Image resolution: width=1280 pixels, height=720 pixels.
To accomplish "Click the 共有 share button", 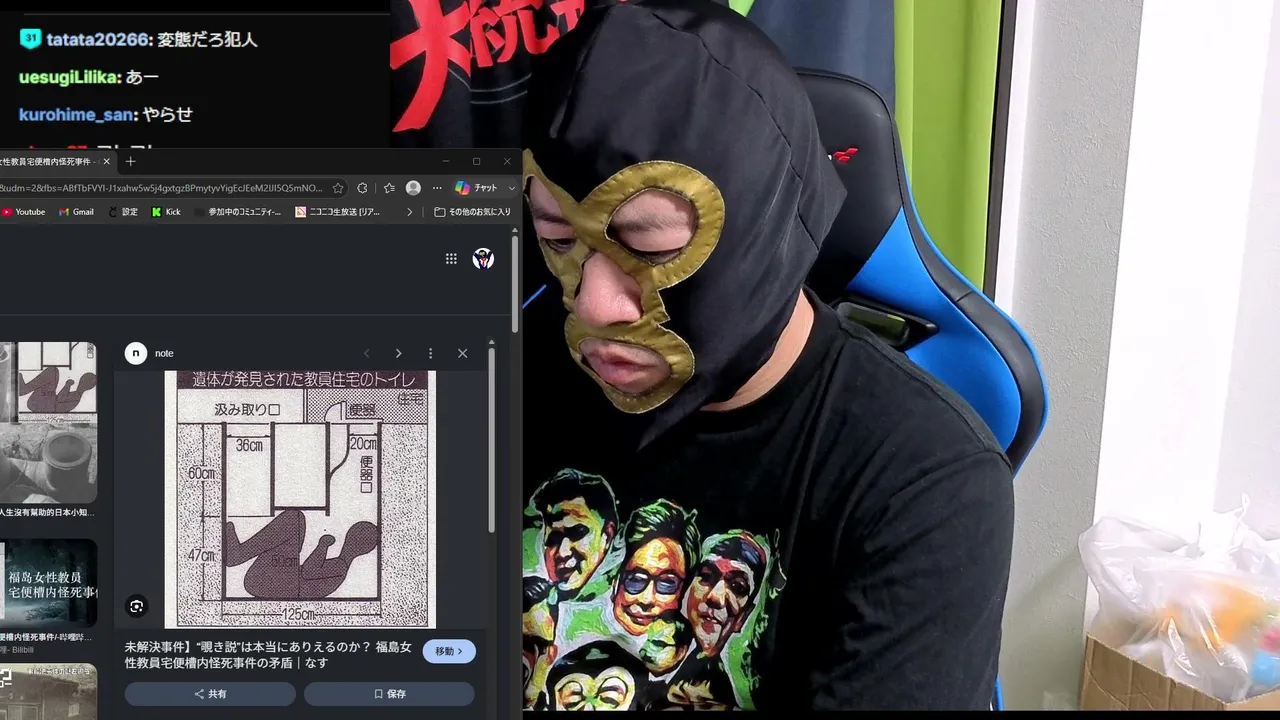I will 210,694.
